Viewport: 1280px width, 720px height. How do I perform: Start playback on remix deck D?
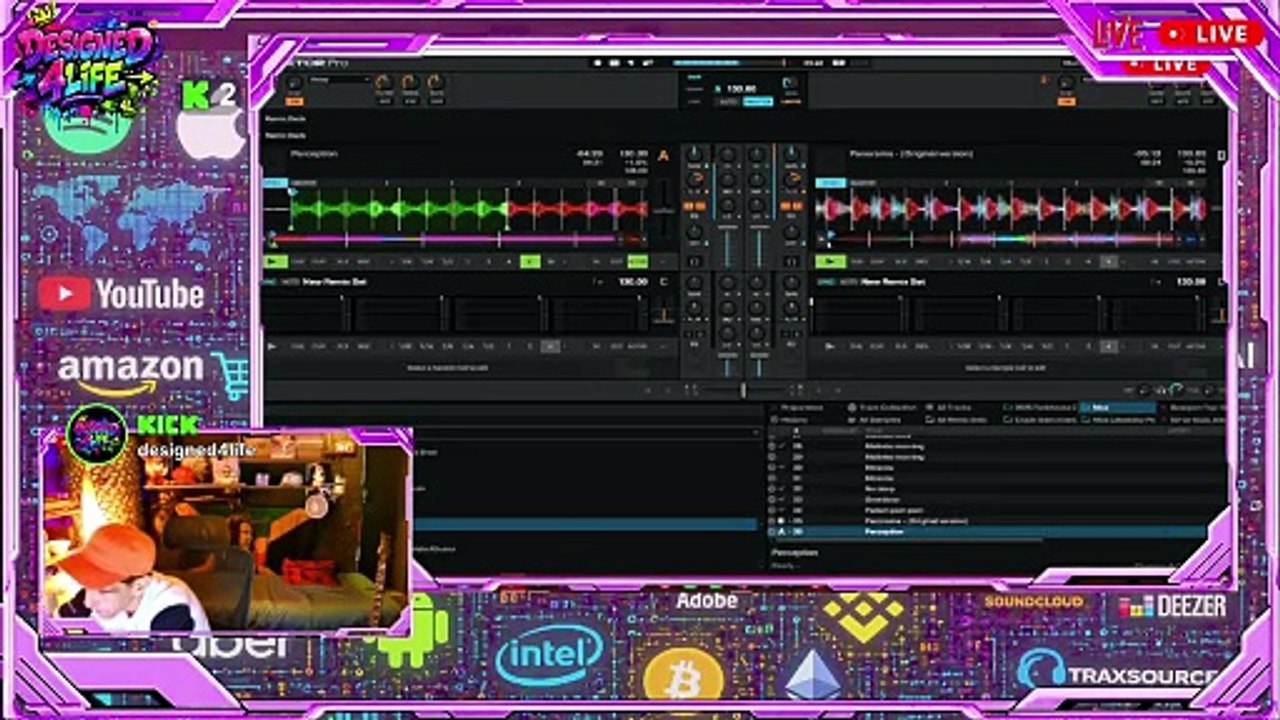coord(829,347)
